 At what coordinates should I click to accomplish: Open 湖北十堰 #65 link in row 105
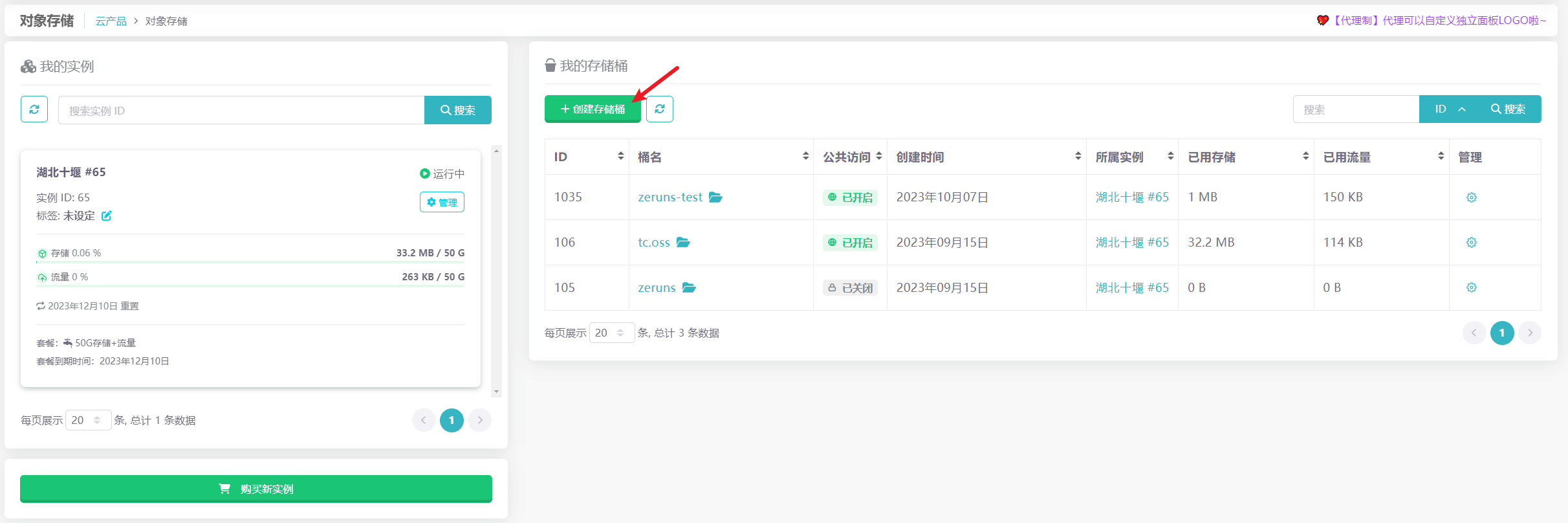pyautogui.click(x=1132, y=287)
